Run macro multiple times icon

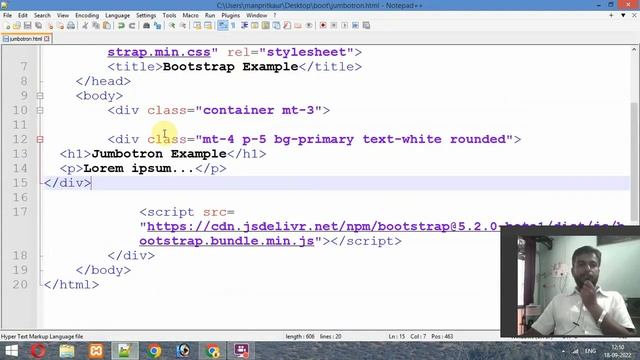[x=355, y=25]
